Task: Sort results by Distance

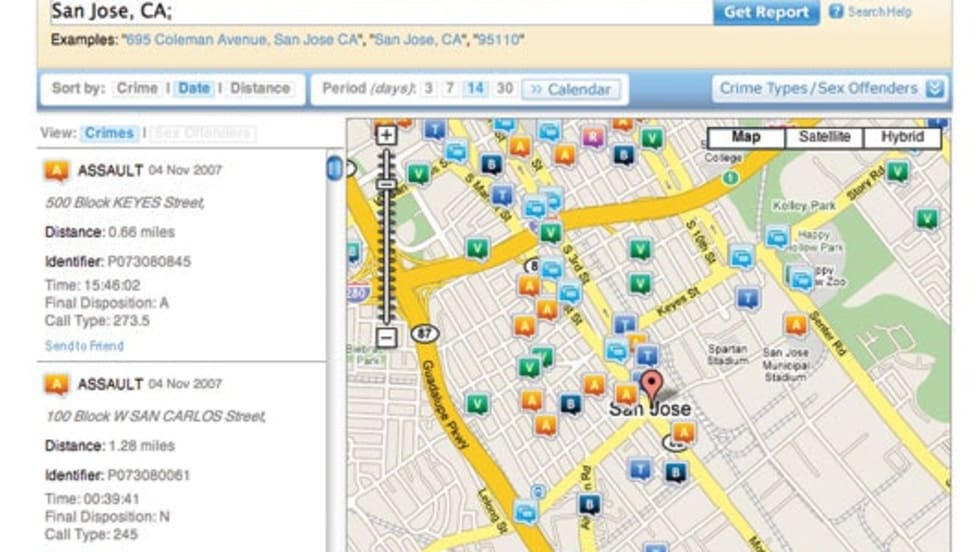Action: (x=261, y=88)
